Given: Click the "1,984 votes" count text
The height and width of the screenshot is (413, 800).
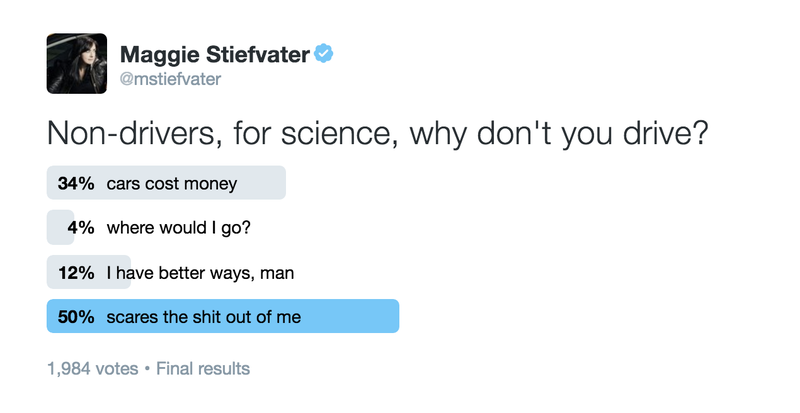Looking at the screenshot, I should tap(92, 369).
